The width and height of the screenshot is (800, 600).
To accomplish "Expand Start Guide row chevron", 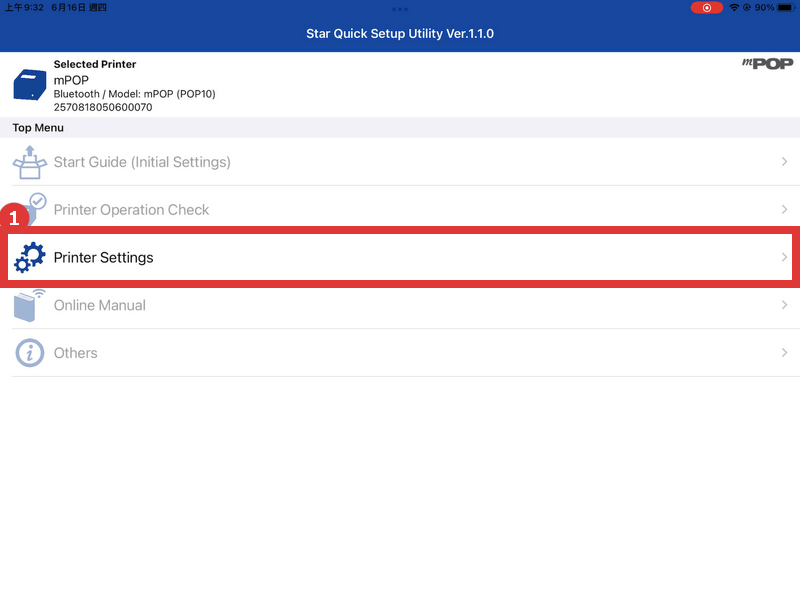I will [784, 162].
